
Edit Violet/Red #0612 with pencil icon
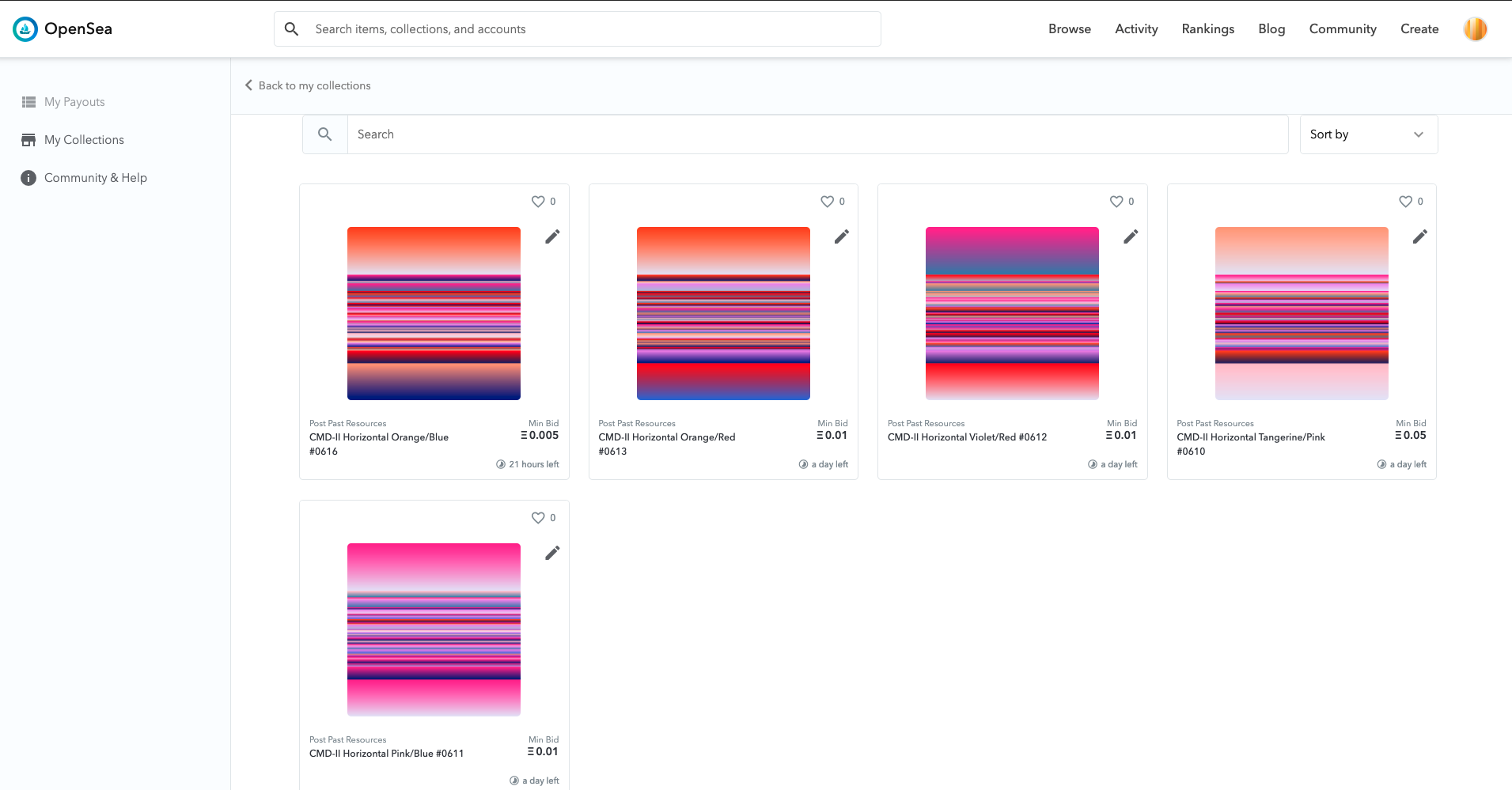coord(1131,236)
